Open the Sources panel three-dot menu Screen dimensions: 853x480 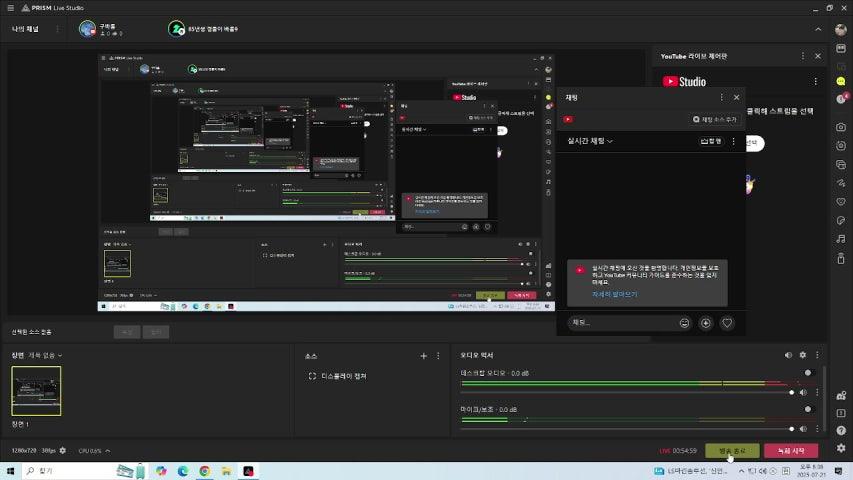tap(438, 356)
